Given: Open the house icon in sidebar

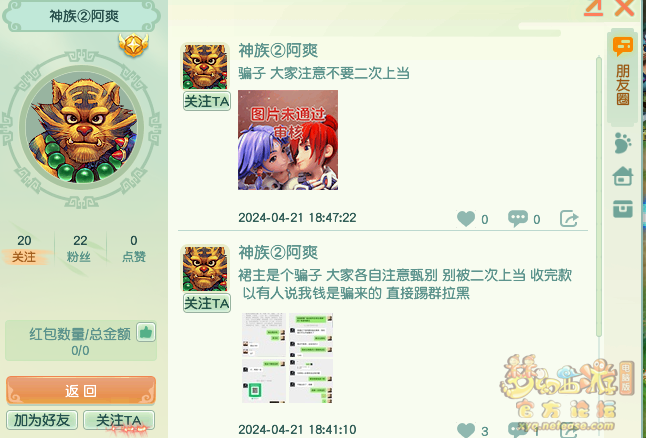Looking at the screenshot, I should pos(623,176).
